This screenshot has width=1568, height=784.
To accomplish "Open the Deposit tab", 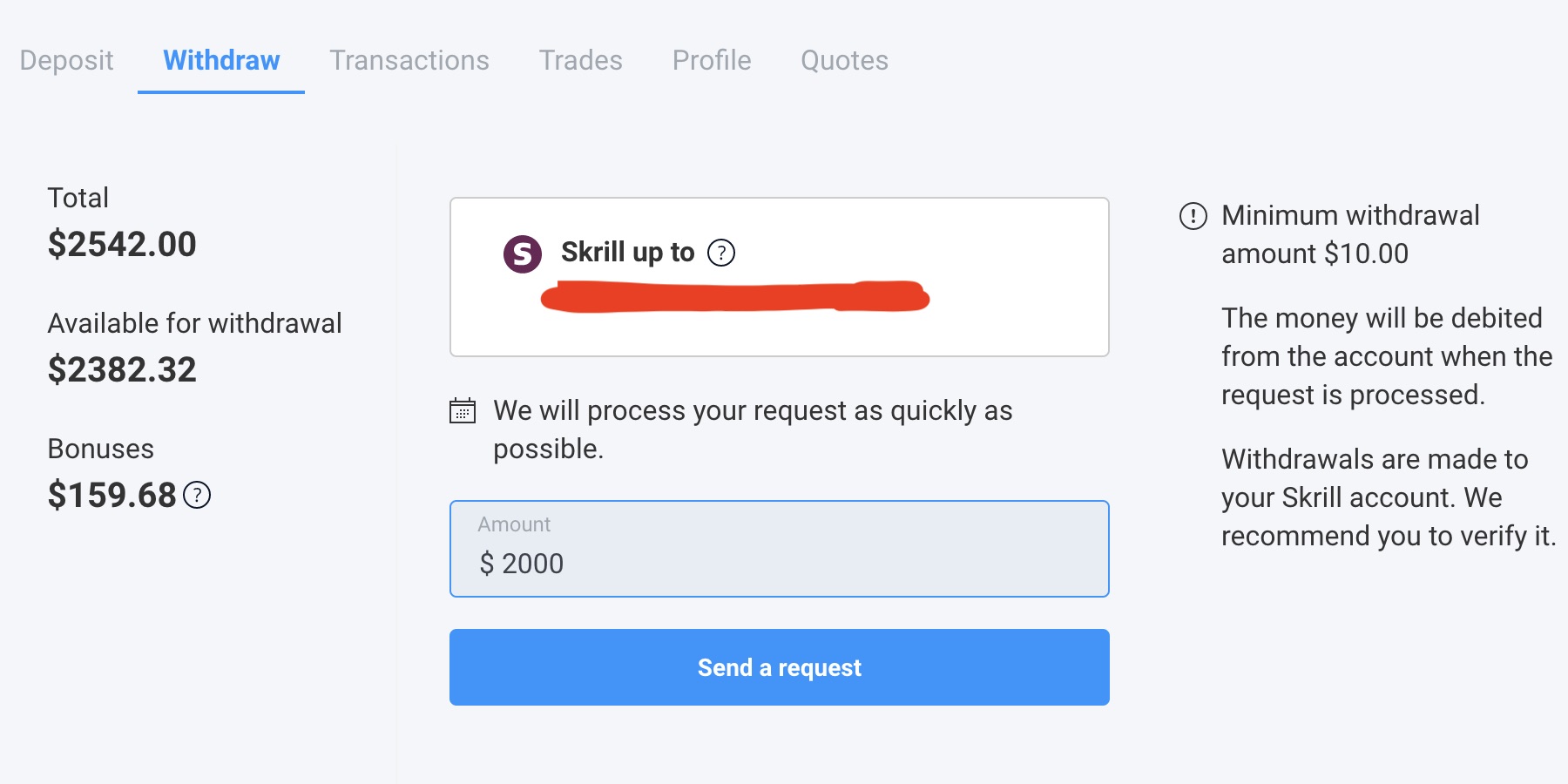I will coord(66,60).
